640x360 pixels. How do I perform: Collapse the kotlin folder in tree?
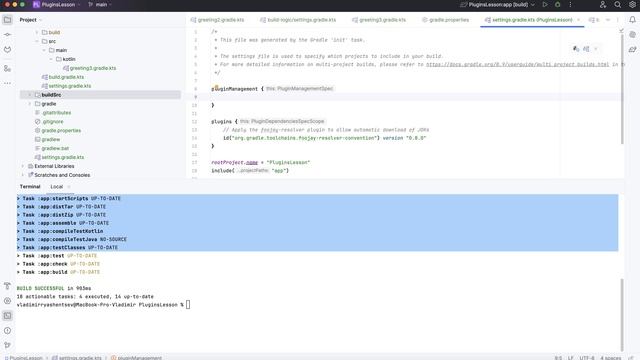(51, 59)
